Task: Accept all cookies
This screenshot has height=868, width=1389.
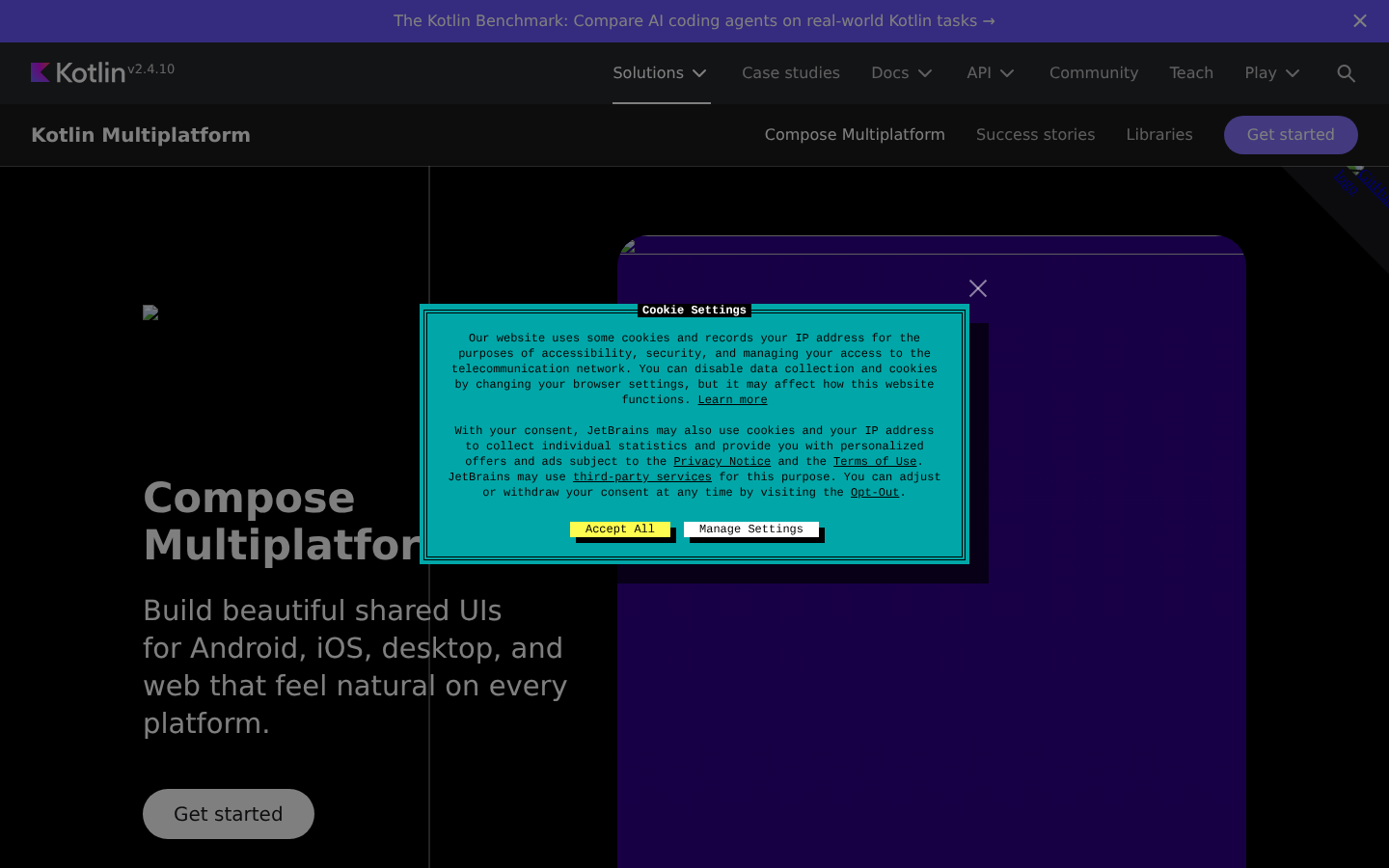Action: click(620, 529)
